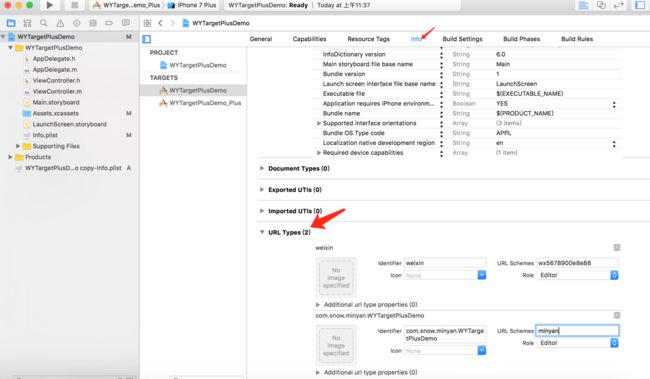
Task: Run the project with the play button
Action: (49, 5)
